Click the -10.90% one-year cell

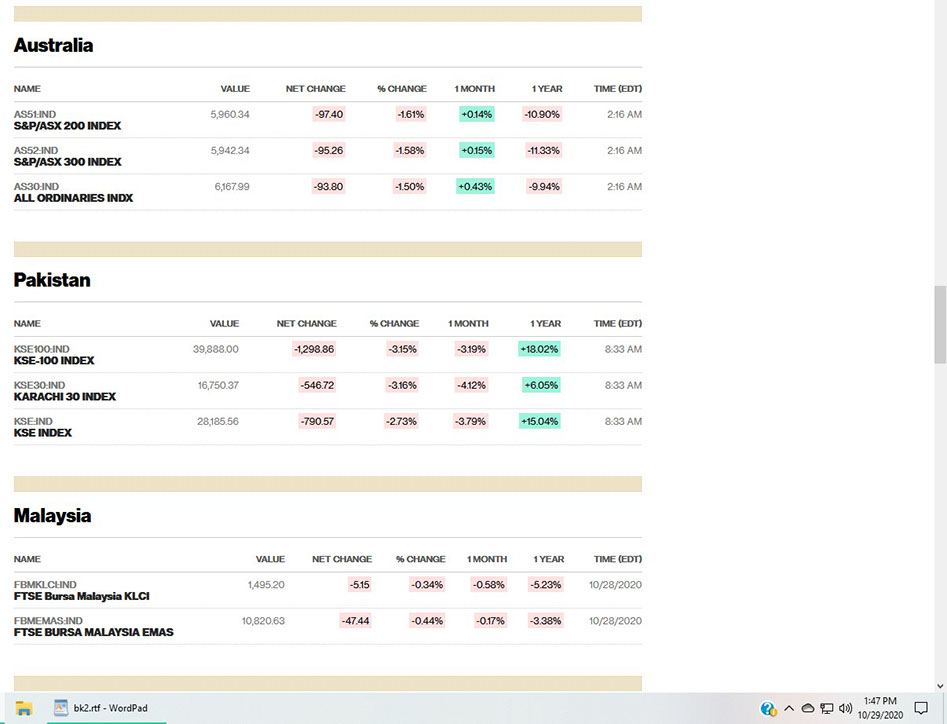tap(542, 114)
